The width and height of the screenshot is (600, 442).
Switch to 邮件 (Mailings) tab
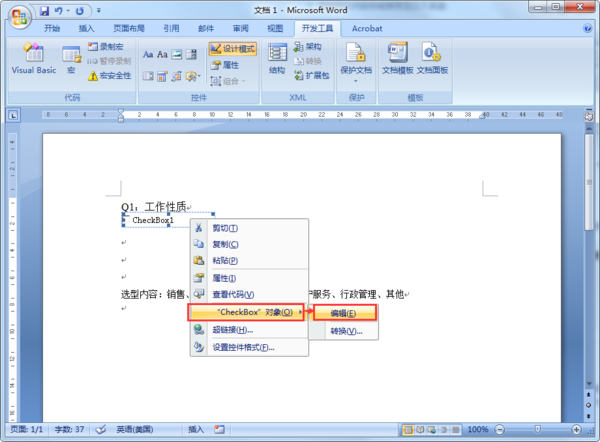coord(206,28)
